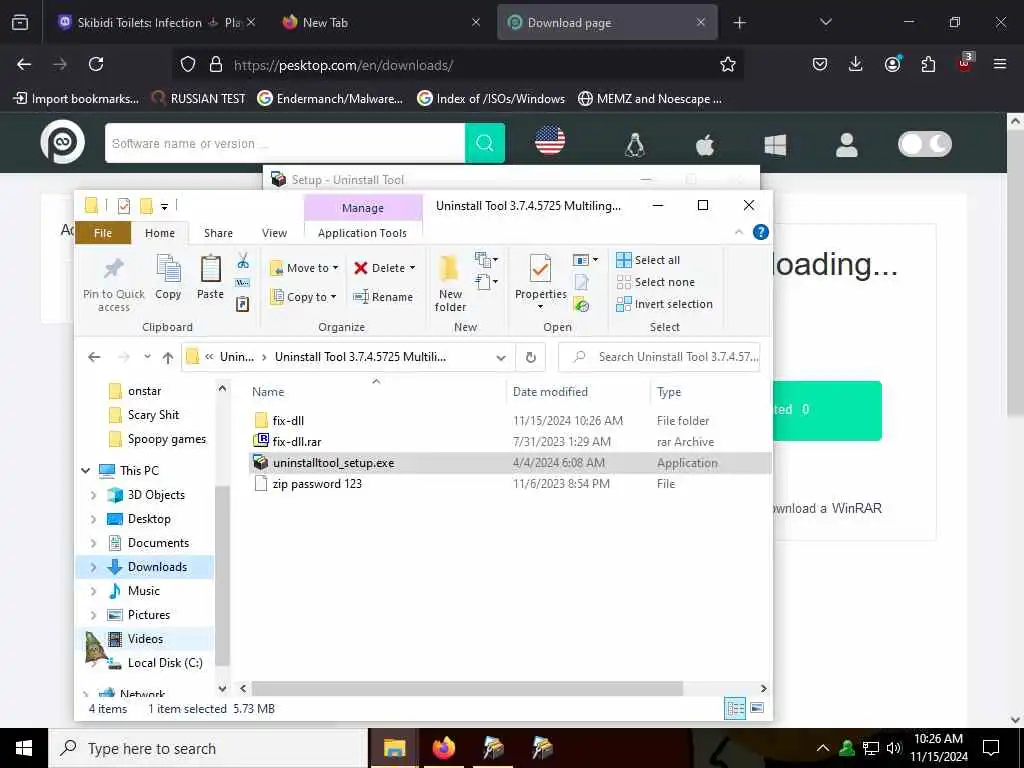The height and width of the screenshot is (768, 1024).
Task: Go up one folder level in Explorer
Action: click(168, 357)
